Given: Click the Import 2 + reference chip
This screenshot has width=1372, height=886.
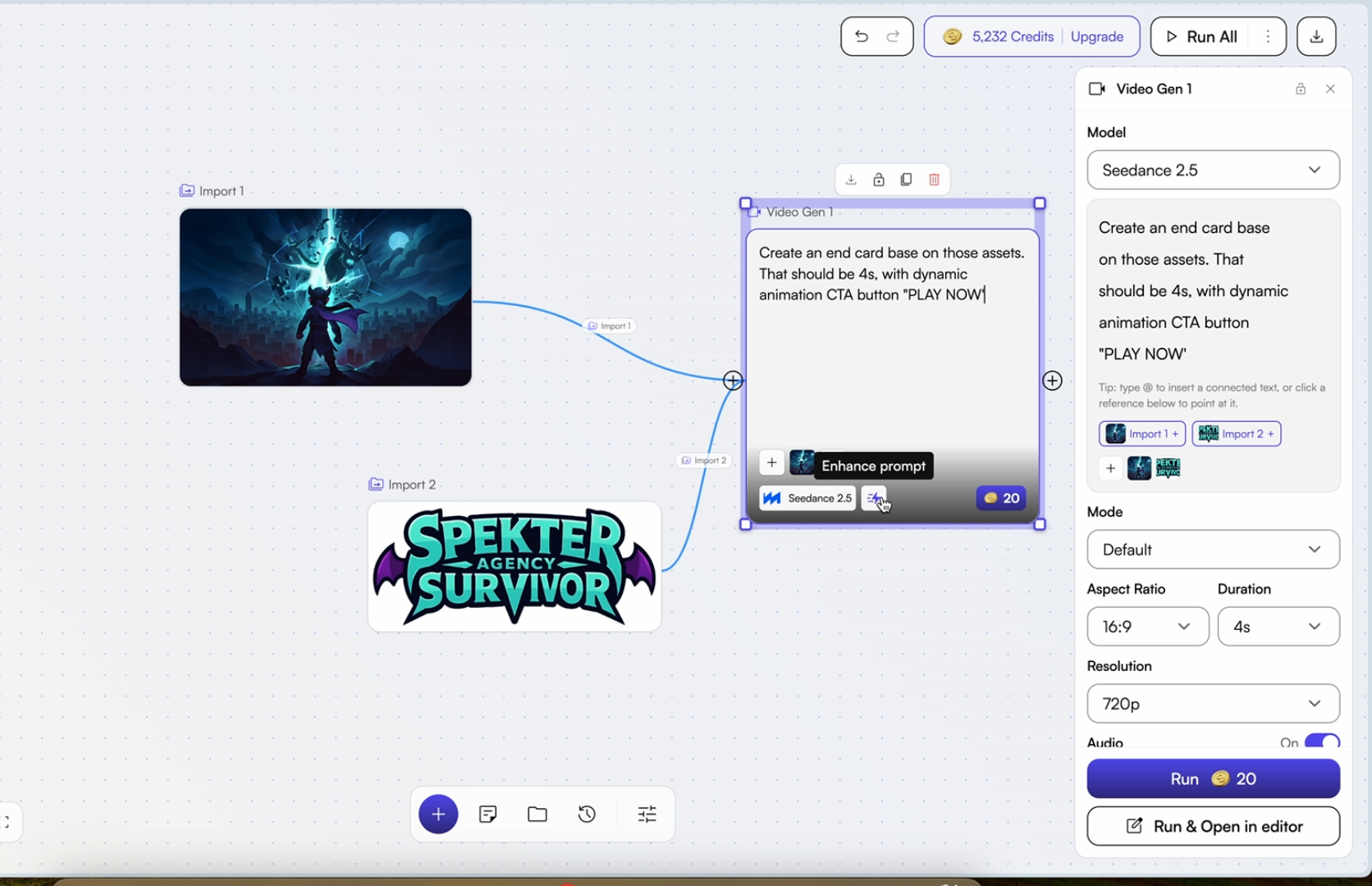Looking at the screenshot, I should click(x=1236, y=434).
